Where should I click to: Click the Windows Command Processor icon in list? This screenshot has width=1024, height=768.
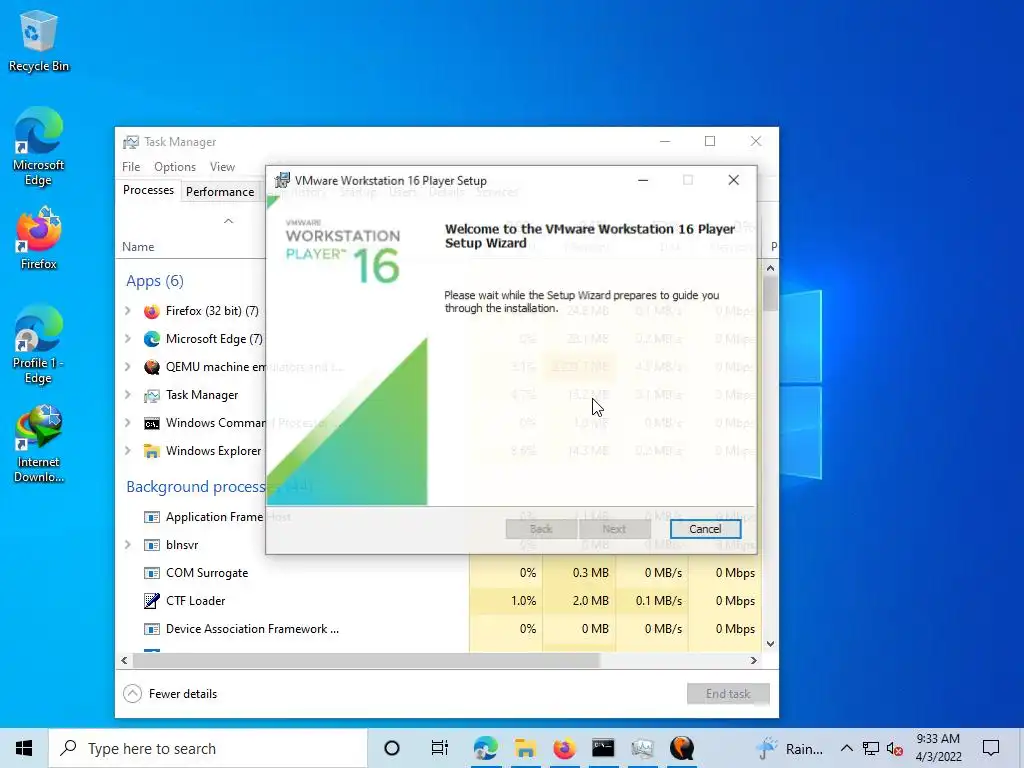click(x=152, y=423)
